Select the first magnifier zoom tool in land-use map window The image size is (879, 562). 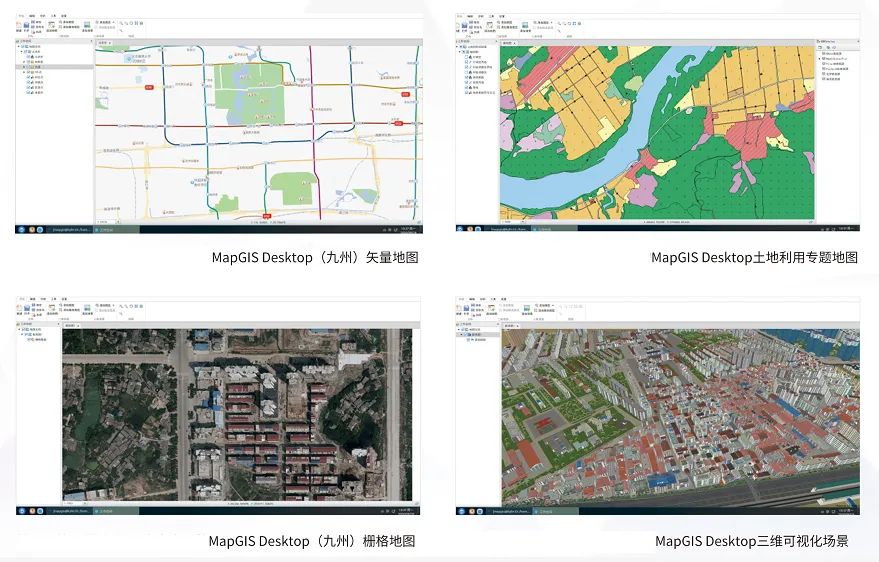(559, 24)
